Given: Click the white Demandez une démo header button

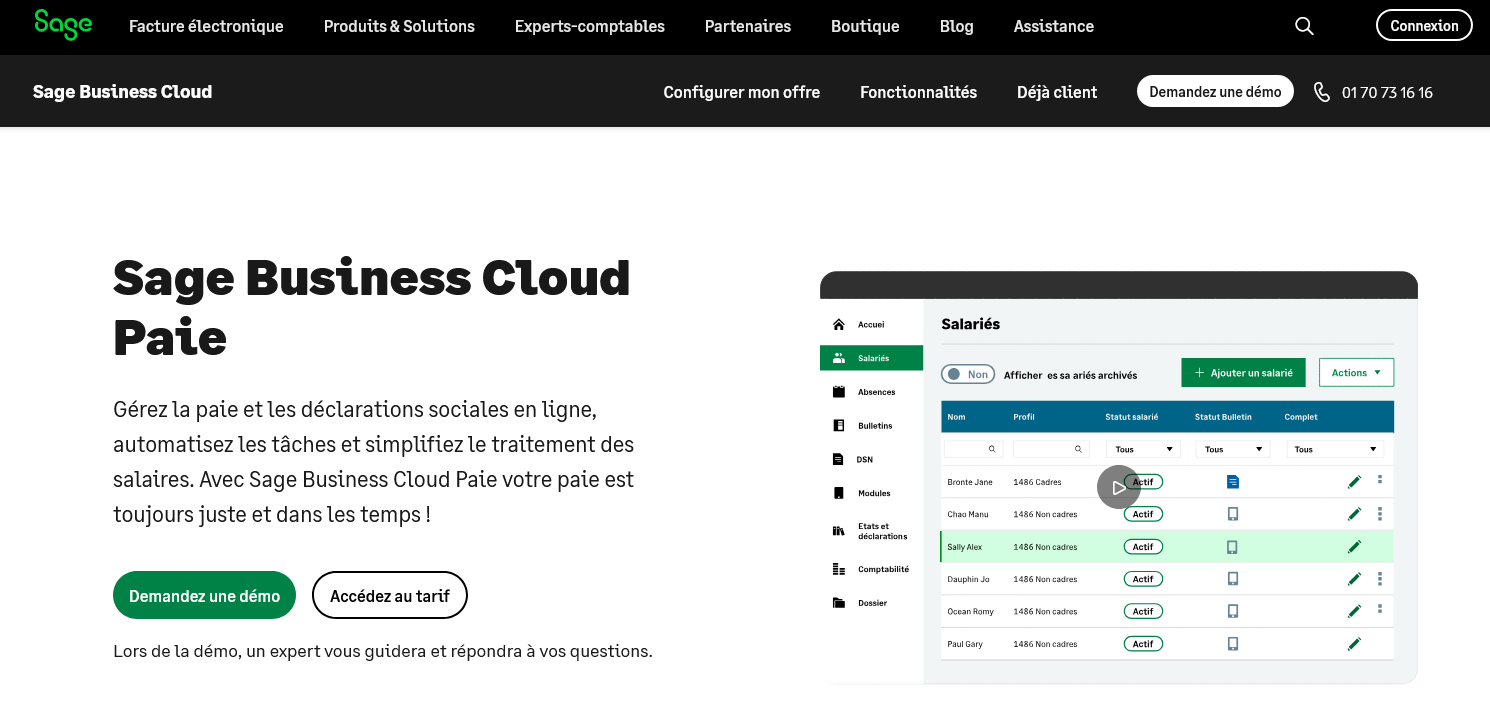Looking at the screenshot, I should (x=1215, y=92).
